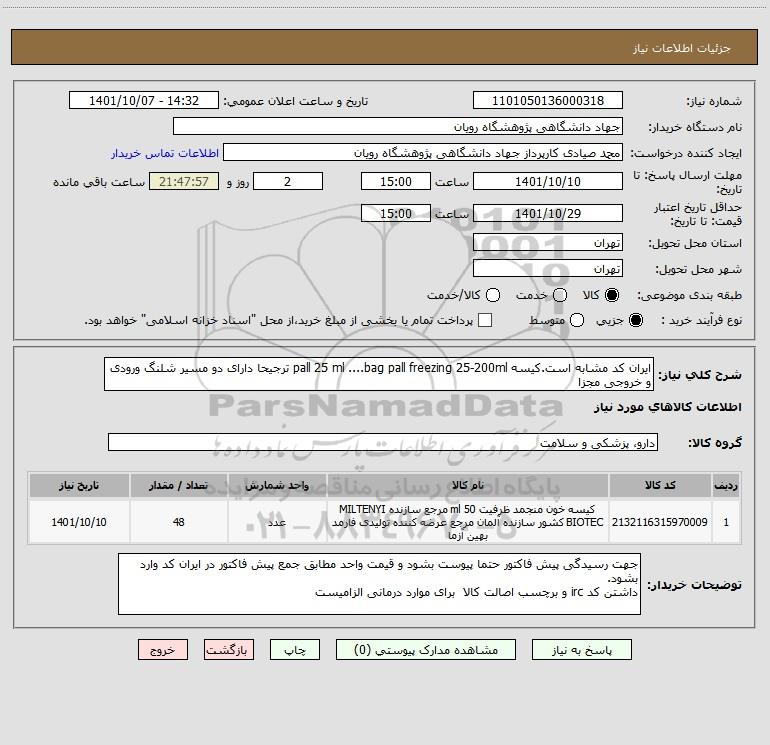Click the ردیف column header
Viewport: 770px width, 745px height.
point(726,486)
